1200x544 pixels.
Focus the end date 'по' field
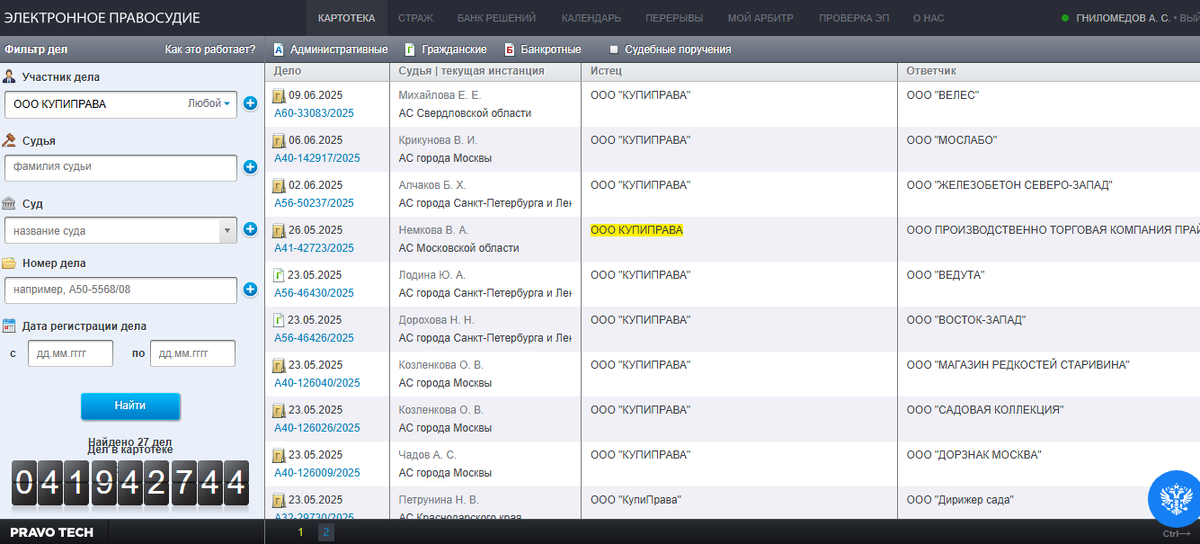[192, 353]
